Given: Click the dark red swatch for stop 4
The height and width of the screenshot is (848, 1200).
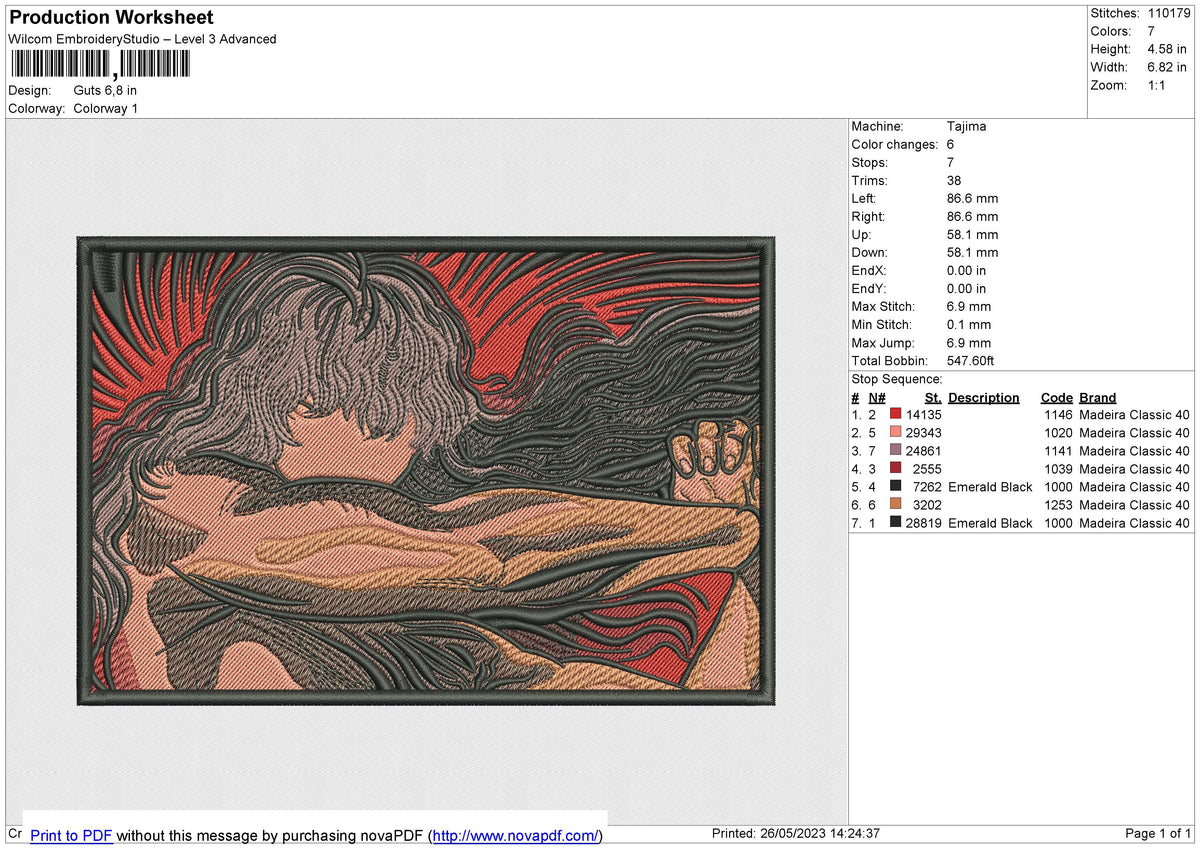Looking at the screenshot, I should [x=896, y=469].
